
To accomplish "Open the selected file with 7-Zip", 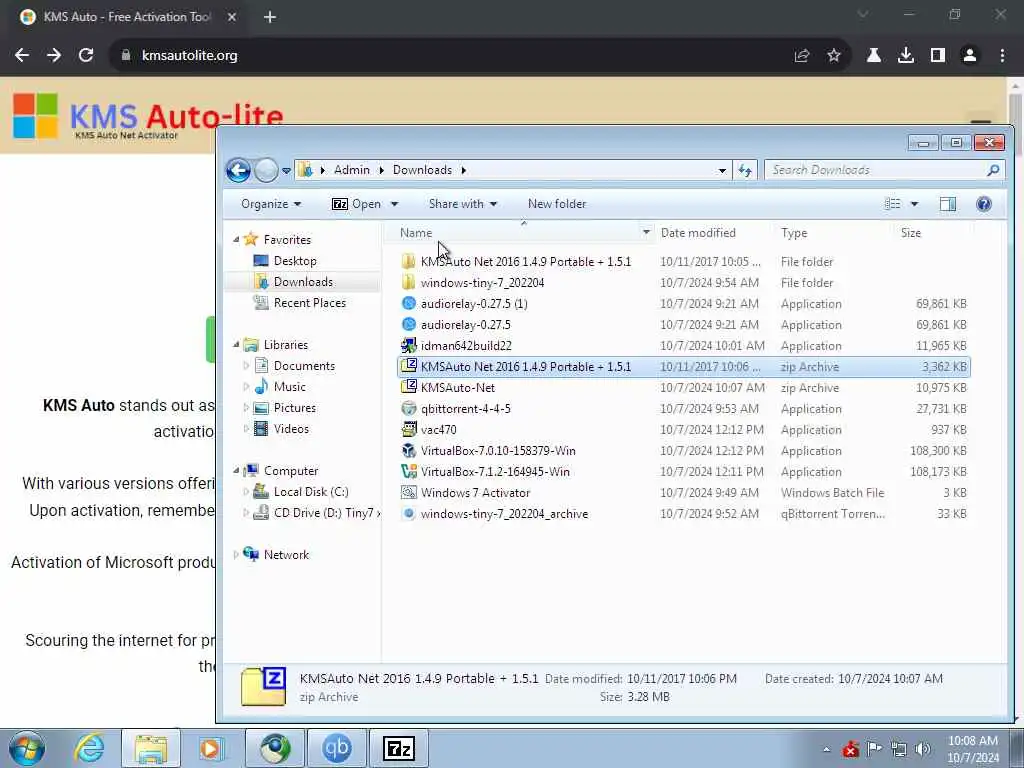I will (357, 204).
